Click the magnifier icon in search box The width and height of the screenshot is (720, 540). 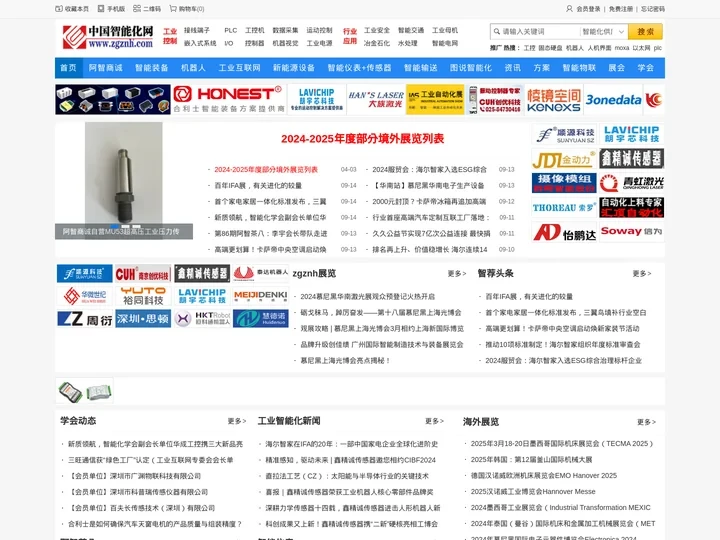497,32
